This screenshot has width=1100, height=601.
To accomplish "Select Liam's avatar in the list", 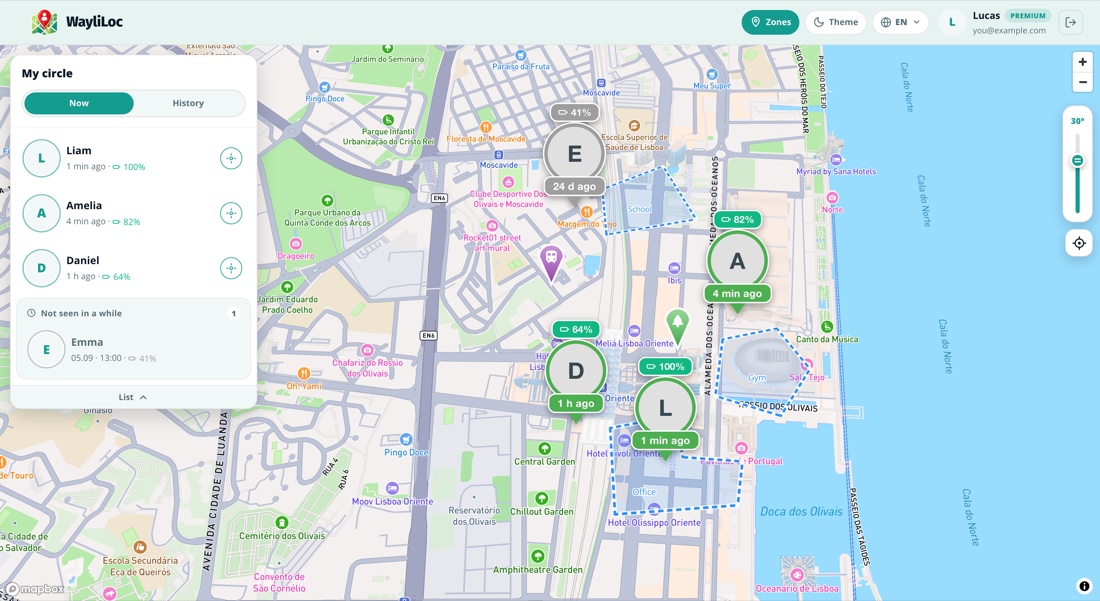I will 41,158.
